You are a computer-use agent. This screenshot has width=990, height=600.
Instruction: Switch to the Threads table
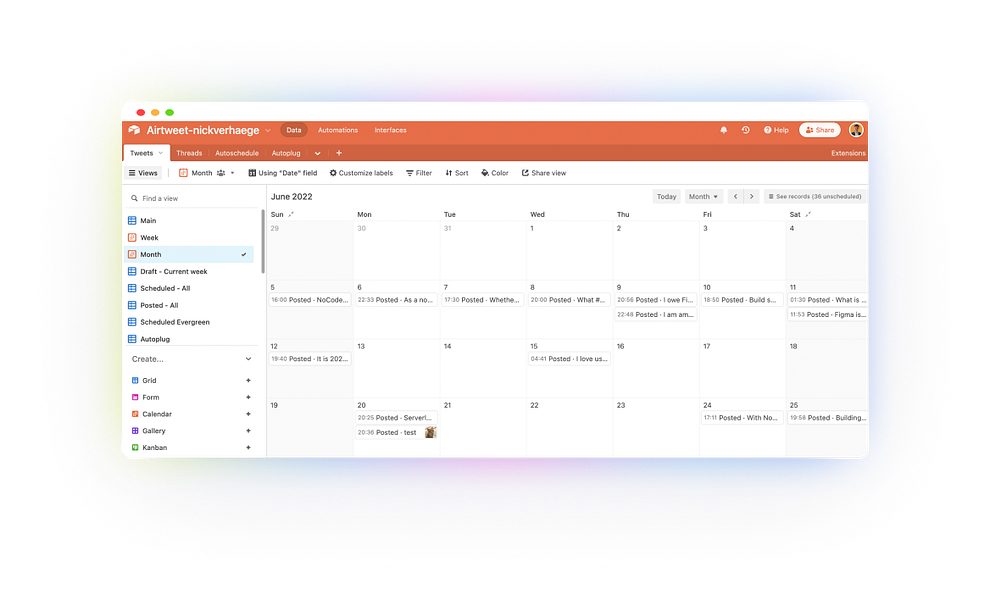click(x=189, y=153)
